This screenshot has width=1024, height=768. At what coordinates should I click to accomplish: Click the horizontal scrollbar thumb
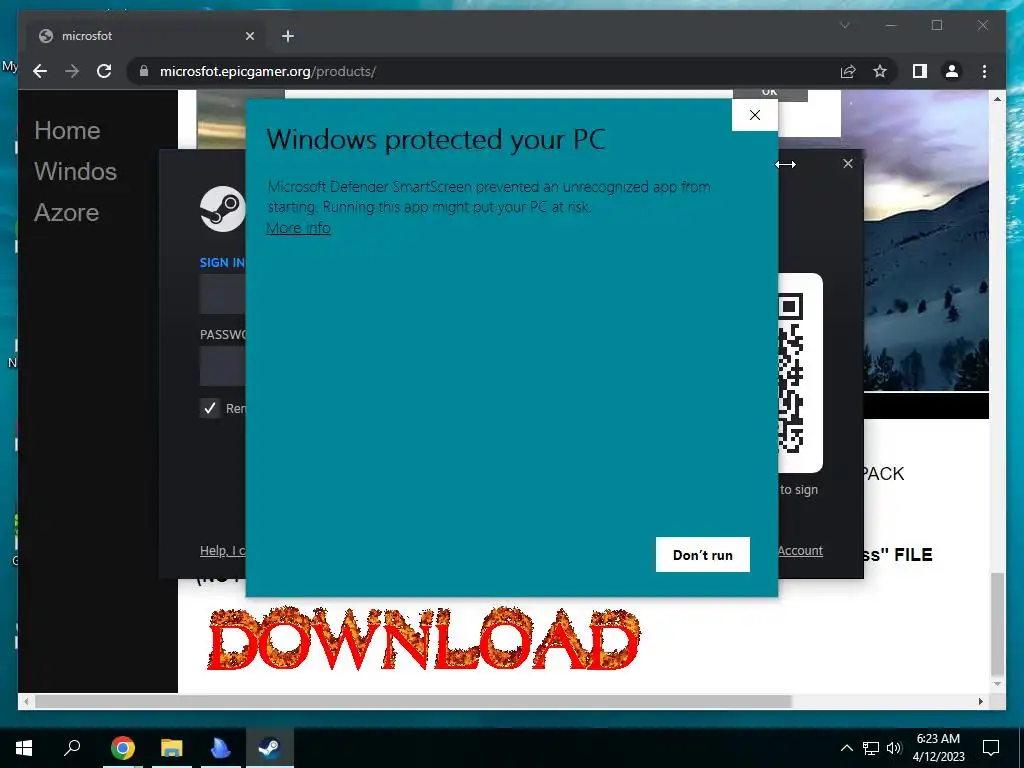click(413, 701)
